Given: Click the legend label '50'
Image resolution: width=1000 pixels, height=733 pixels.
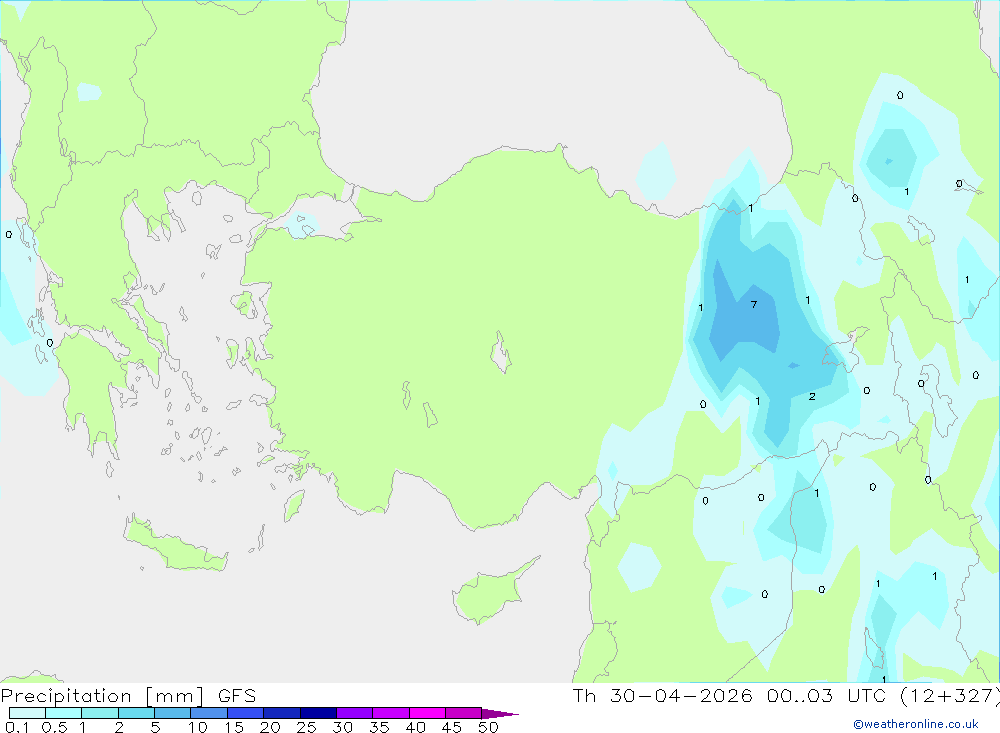Looking at the screenshot, I should point(488,727).
